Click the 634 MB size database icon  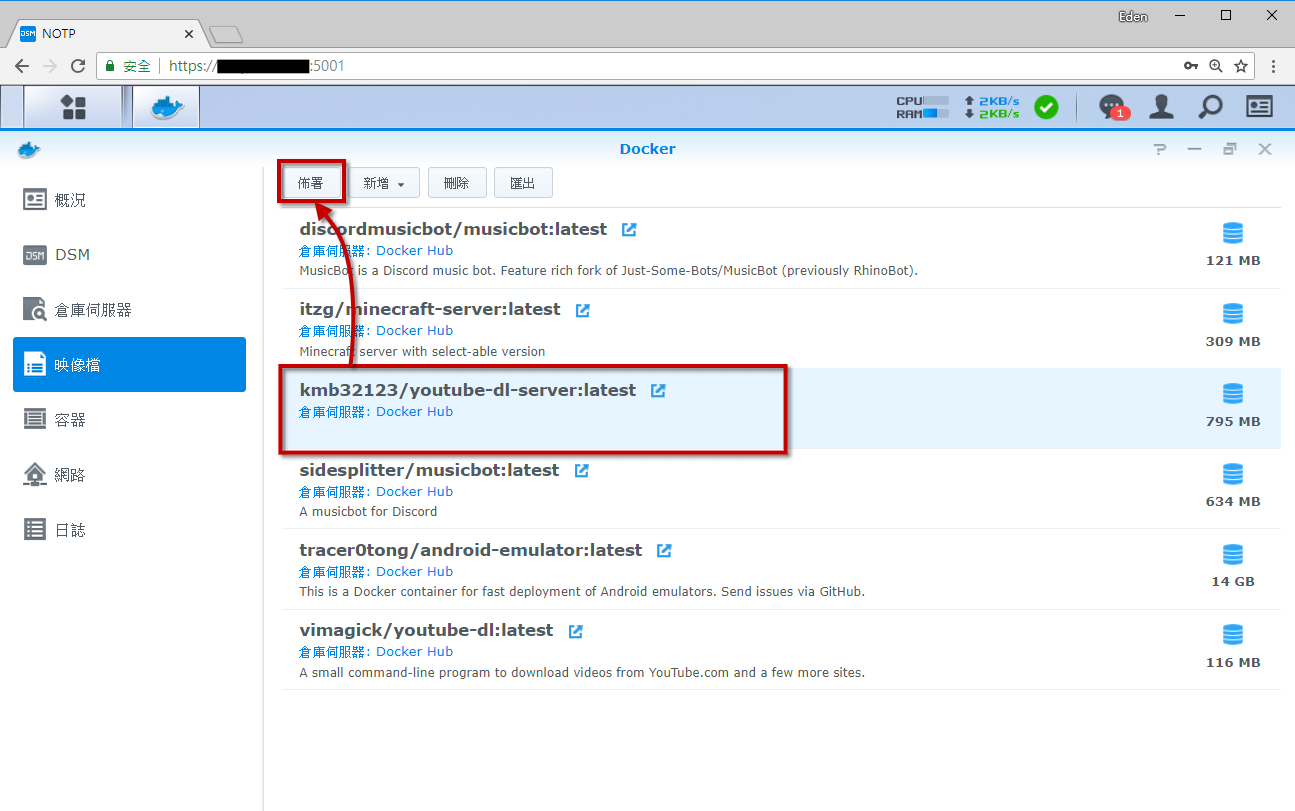[1233, 474]
